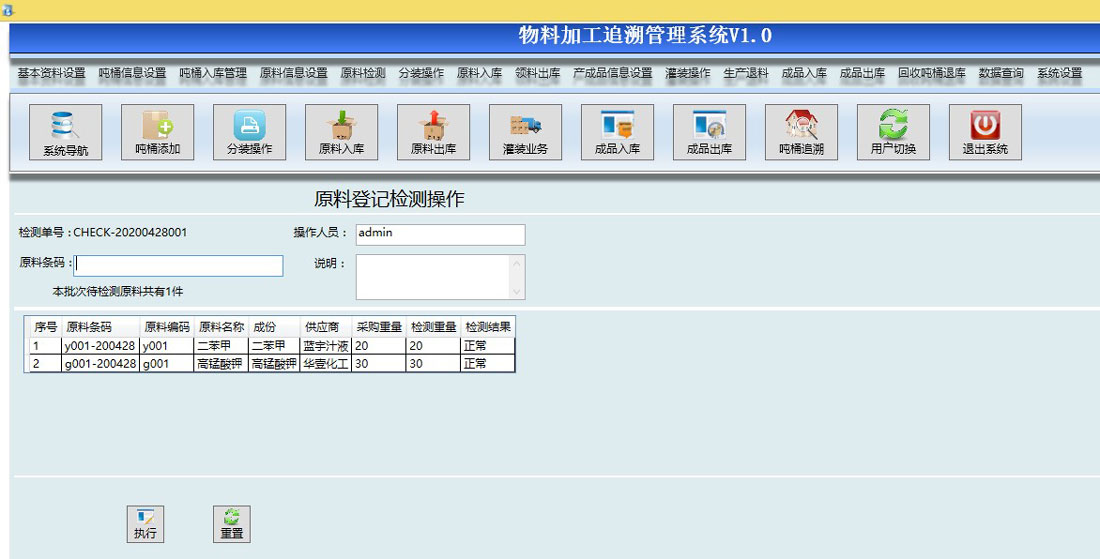This screenshot has height=559, width=1100.
Task: Open the 系统导航 toolbar icon
Action: point(65,132)
